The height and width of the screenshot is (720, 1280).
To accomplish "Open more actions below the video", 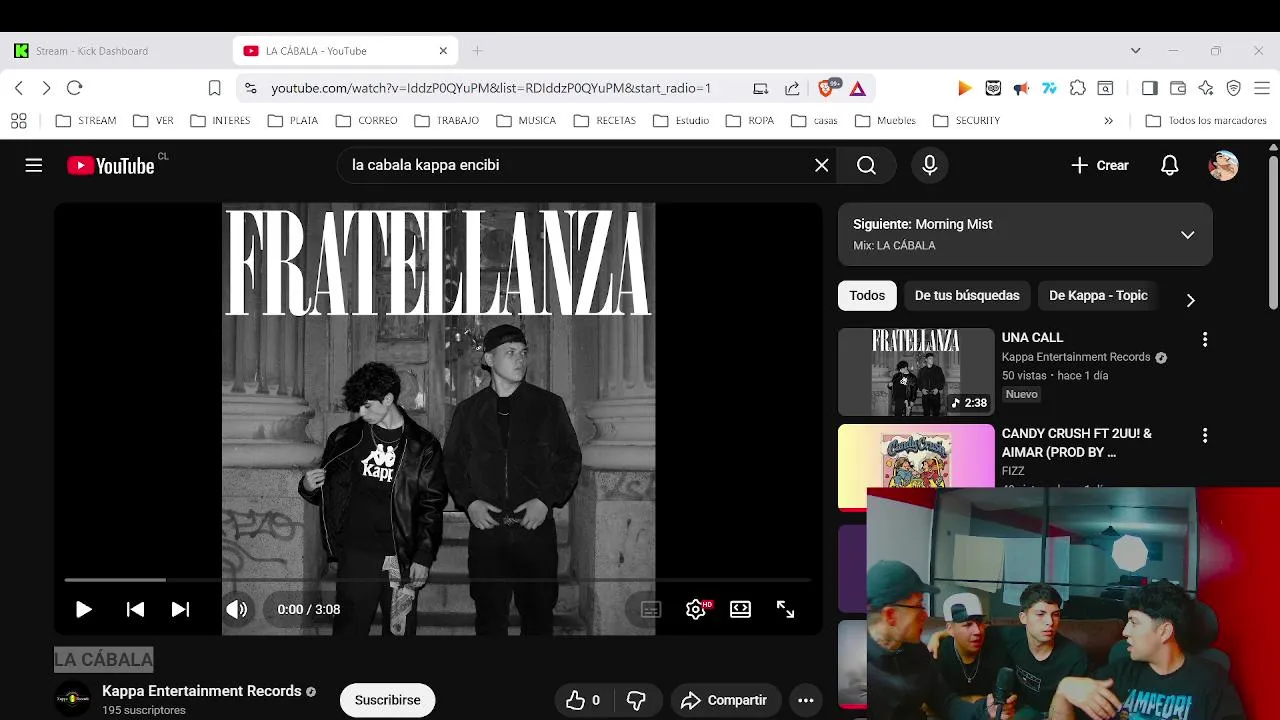I will click(x=805, y=700).
